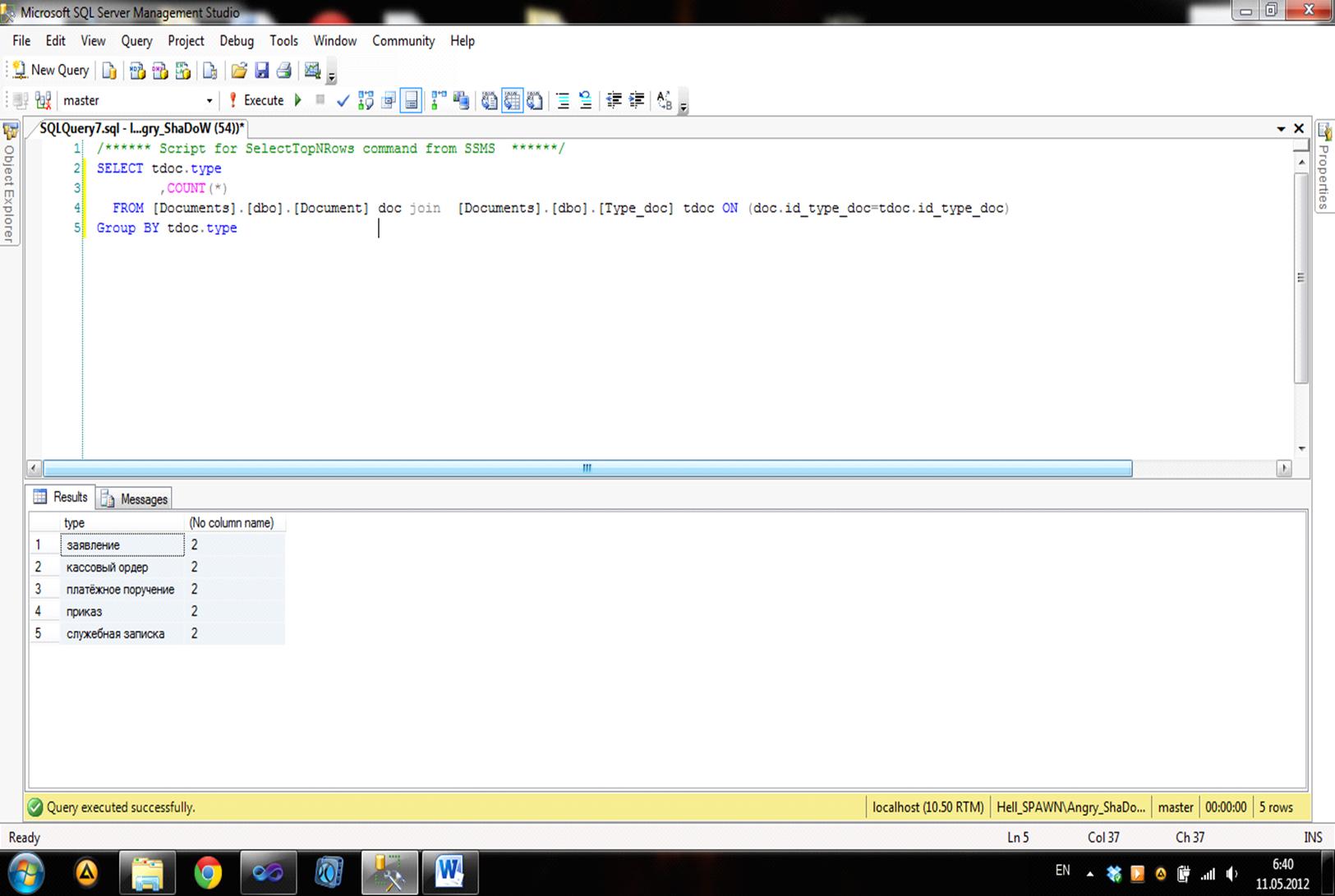Screen dimensions: 1335x896
Task: Open the Query menu
Action: (x=136, y=40)
